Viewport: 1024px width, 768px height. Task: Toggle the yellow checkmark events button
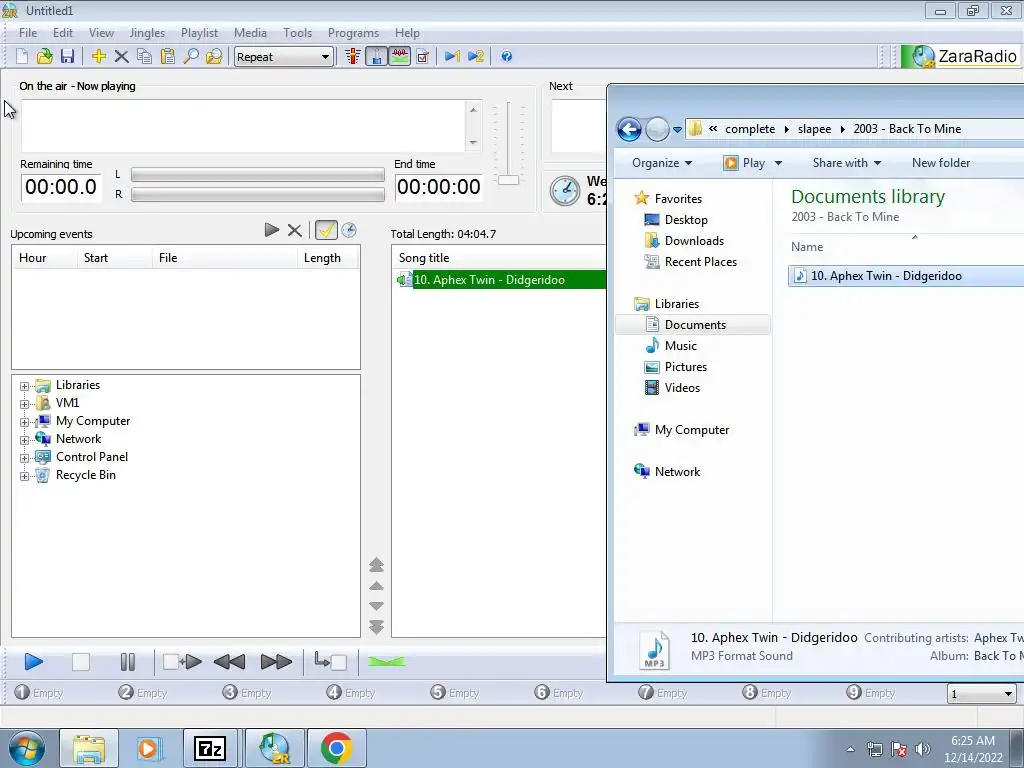pos(326,230)
